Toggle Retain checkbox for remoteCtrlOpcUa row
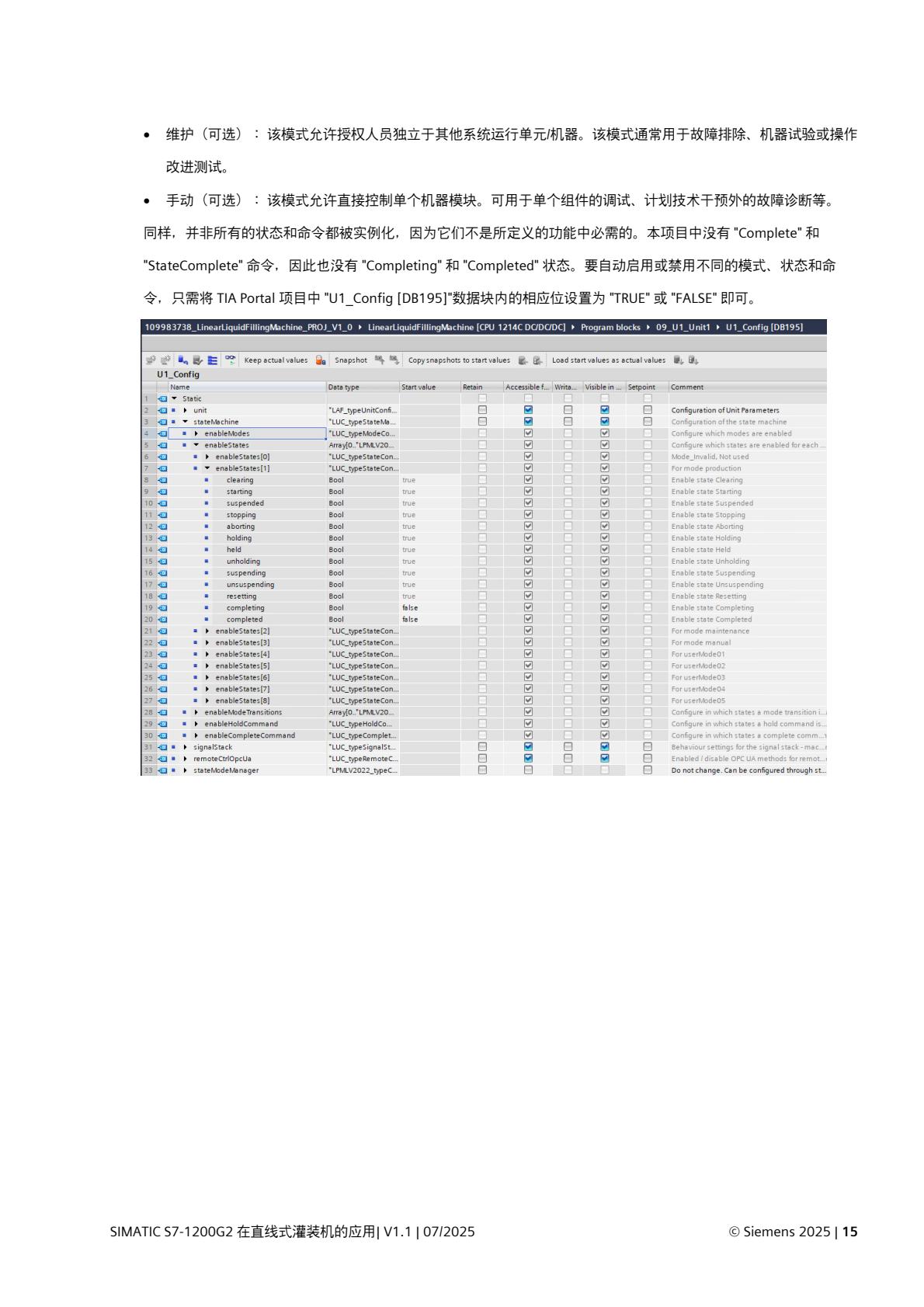 click(482, 759)
